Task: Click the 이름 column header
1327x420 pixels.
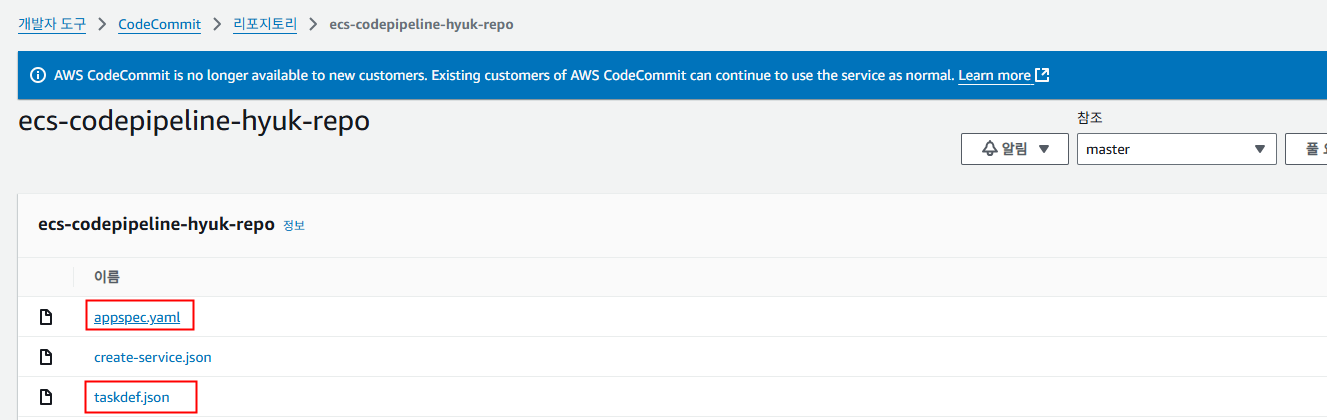Action: [107, 277]
